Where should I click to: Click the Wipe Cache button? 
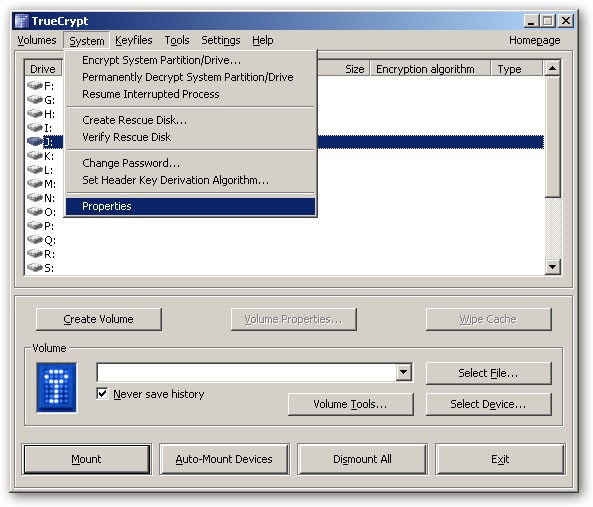(x=488, y=319)
